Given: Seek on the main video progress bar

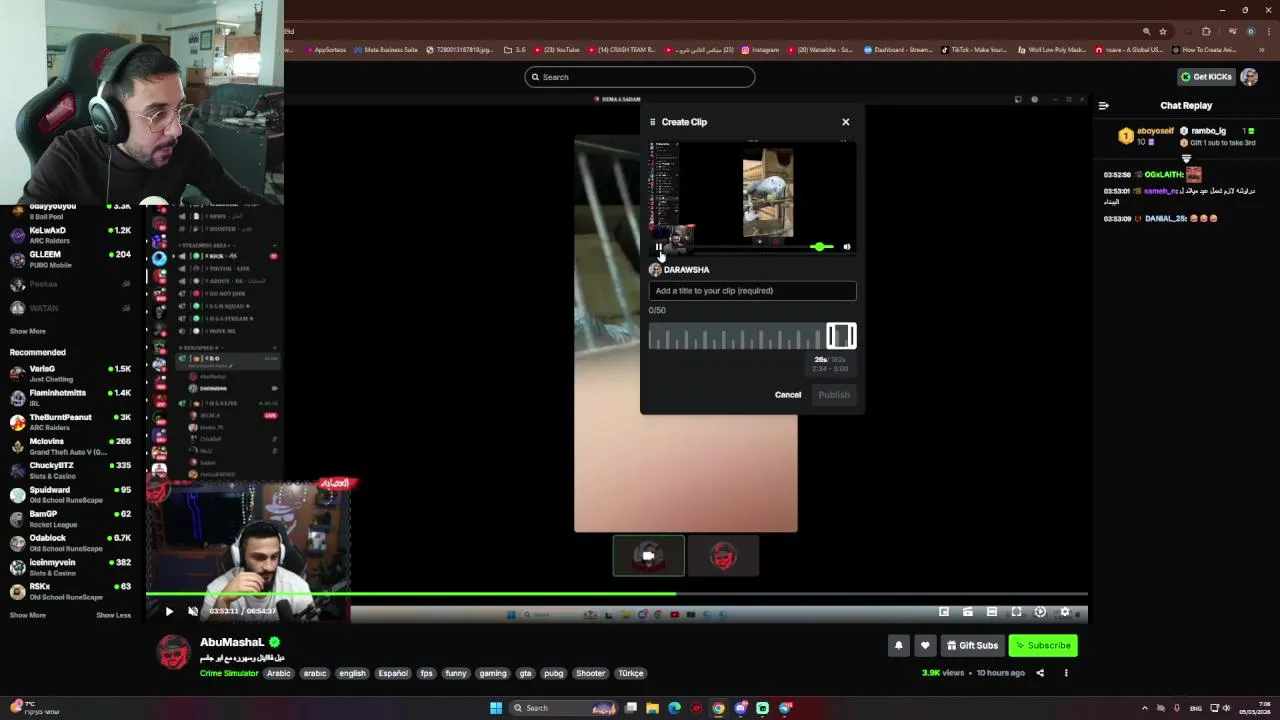Looking at the screenshot, I should (x=616, y=594).
